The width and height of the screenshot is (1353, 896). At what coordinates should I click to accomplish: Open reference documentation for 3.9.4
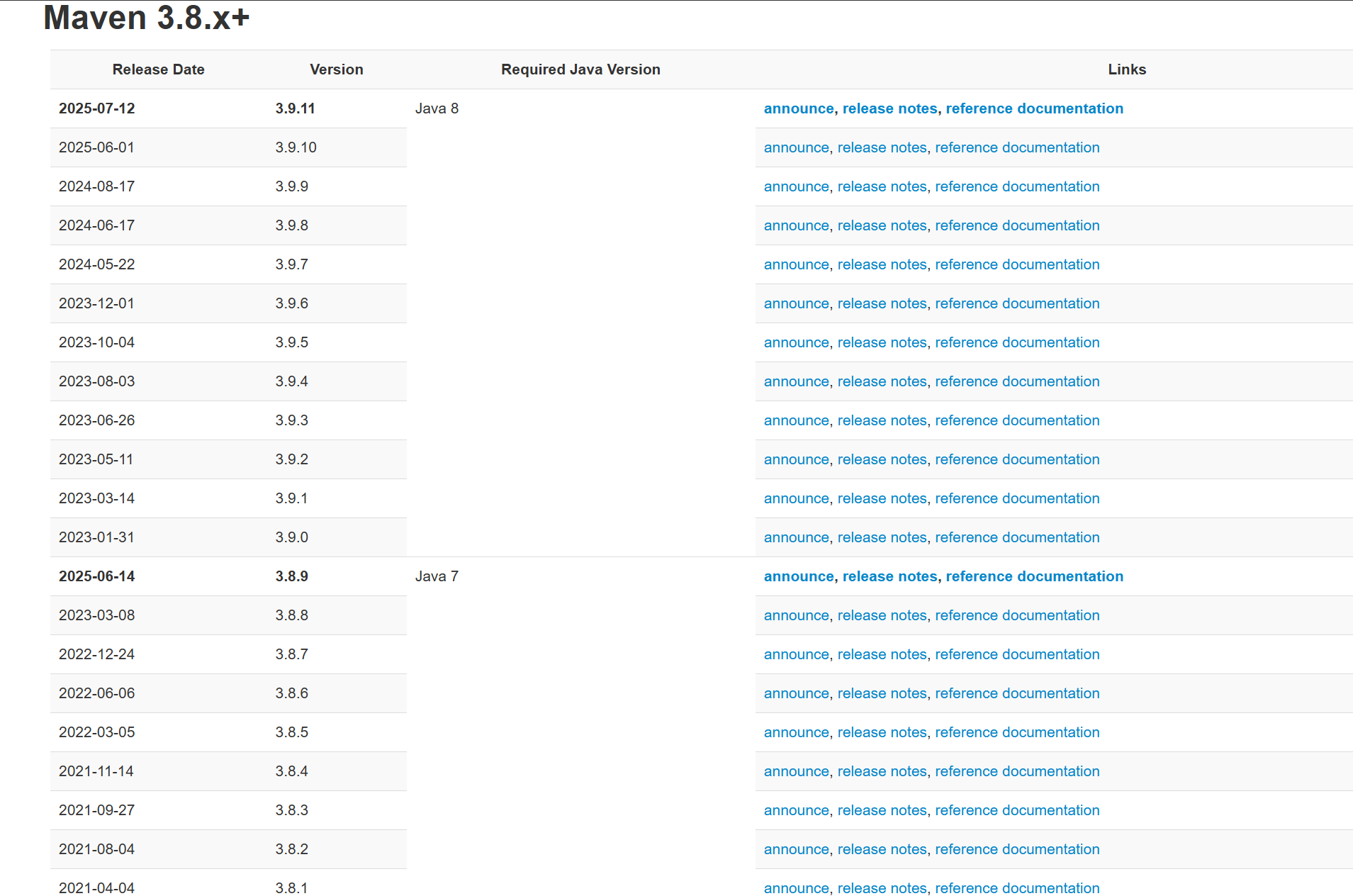tap(1017, 381)
